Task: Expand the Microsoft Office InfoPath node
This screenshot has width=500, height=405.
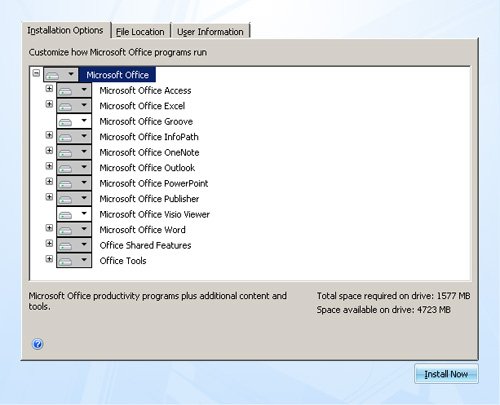Action: [49, 135]
